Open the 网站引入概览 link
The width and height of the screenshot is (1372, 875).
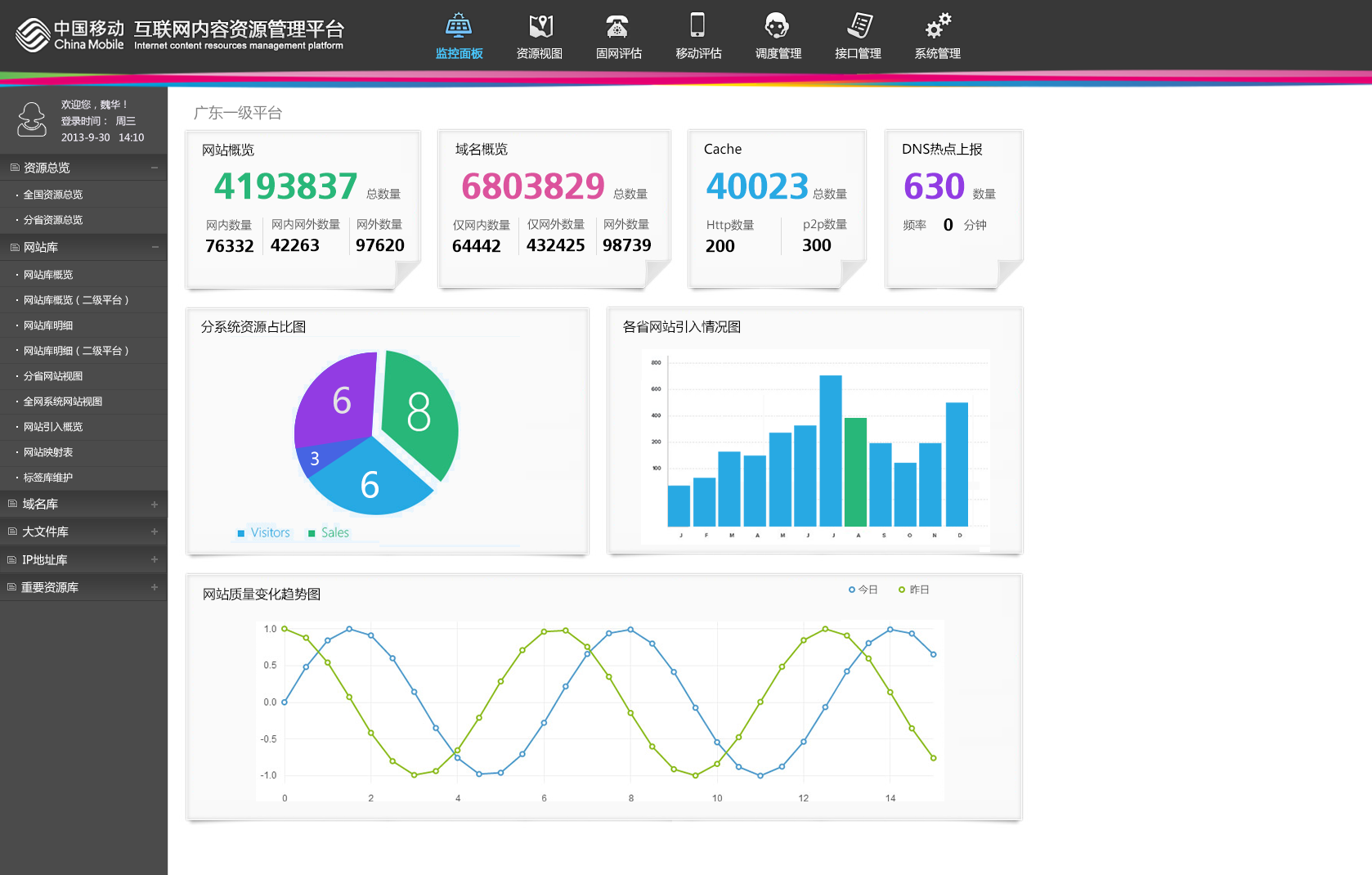53,427
